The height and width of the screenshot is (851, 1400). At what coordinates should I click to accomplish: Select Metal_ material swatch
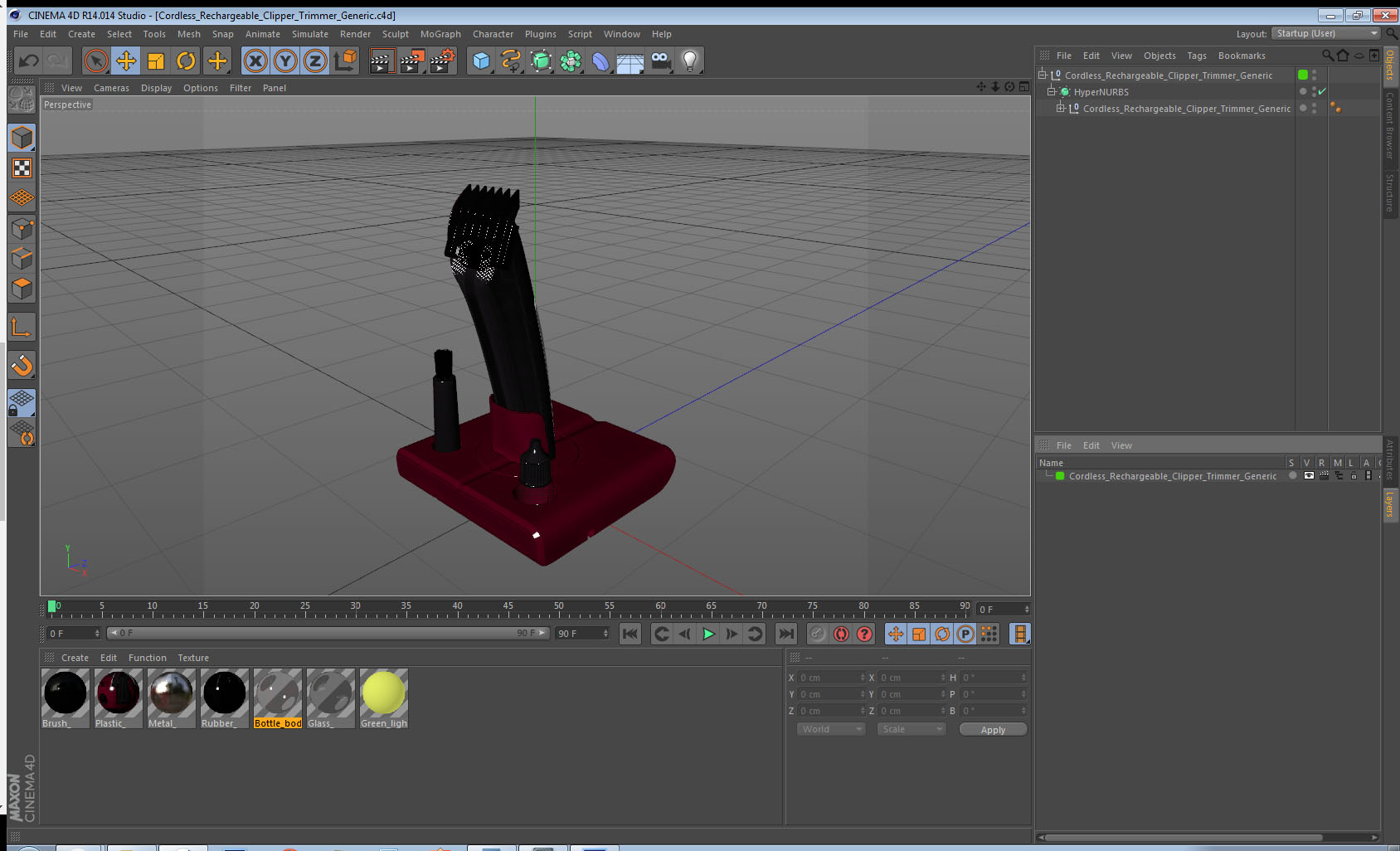171,698
